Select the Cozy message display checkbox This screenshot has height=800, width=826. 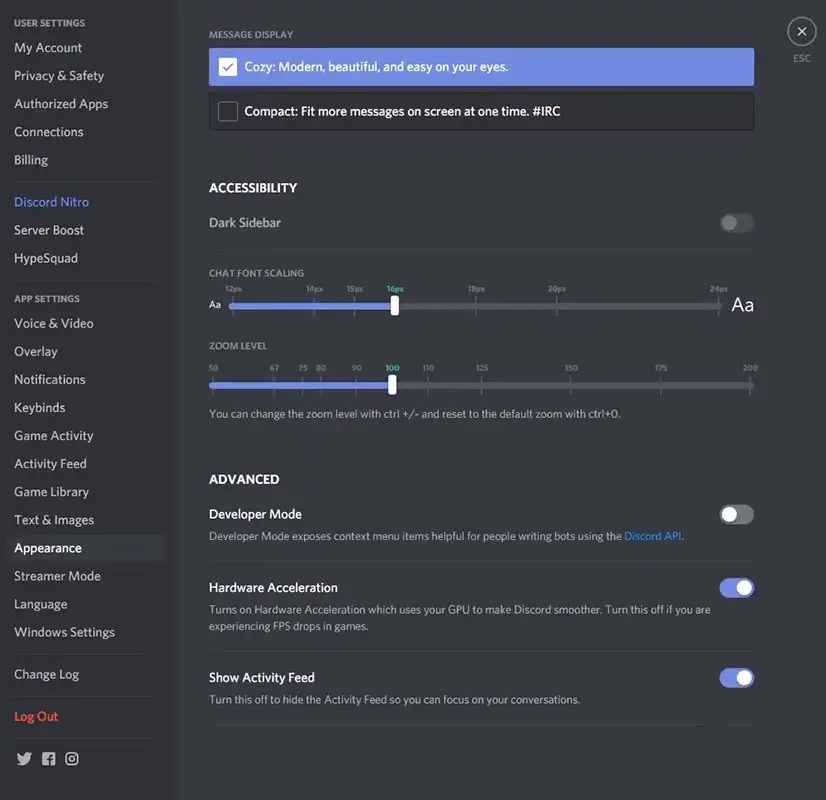(228, 67)
